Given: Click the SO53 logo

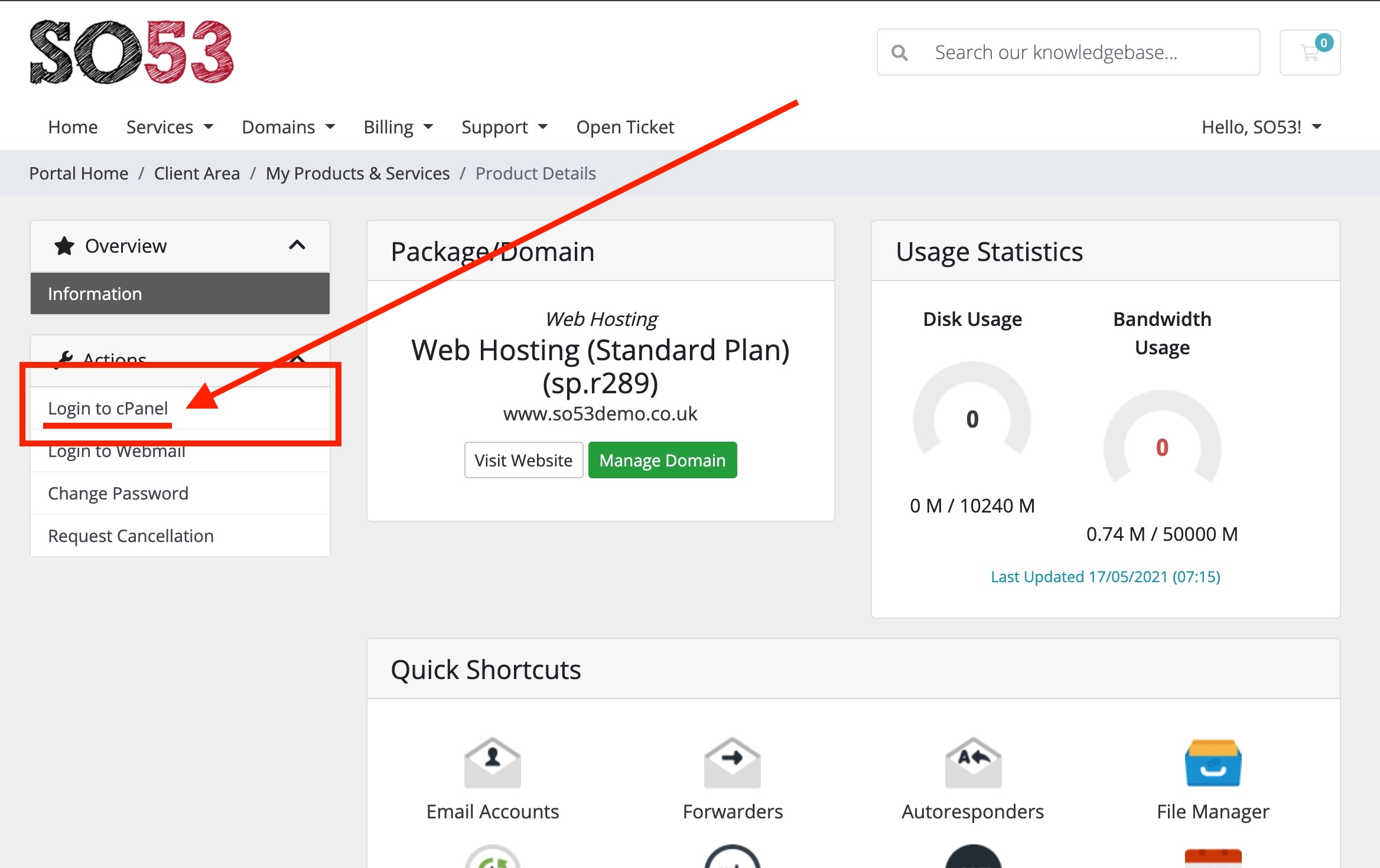Looking at the screenshot, I should [x=132, y=53].
